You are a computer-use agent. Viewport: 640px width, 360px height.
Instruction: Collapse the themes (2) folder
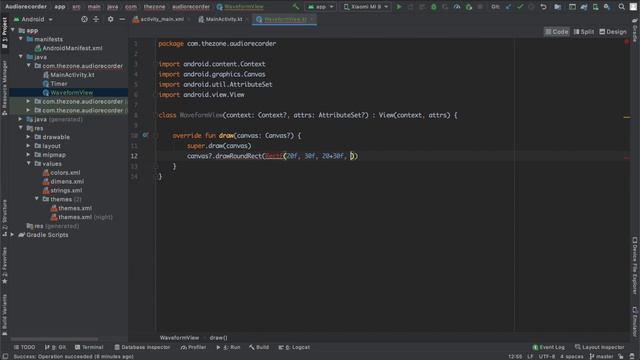pyautogui.click(x=37, y=199)
